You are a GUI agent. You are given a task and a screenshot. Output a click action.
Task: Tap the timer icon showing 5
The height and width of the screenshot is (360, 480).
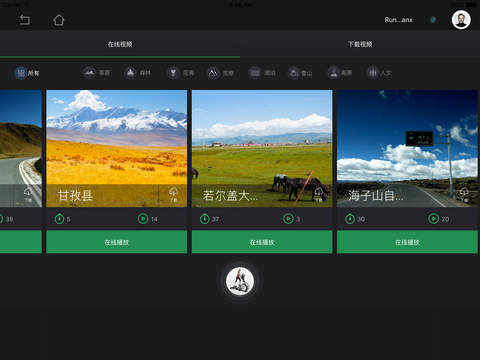click(59, 219)
